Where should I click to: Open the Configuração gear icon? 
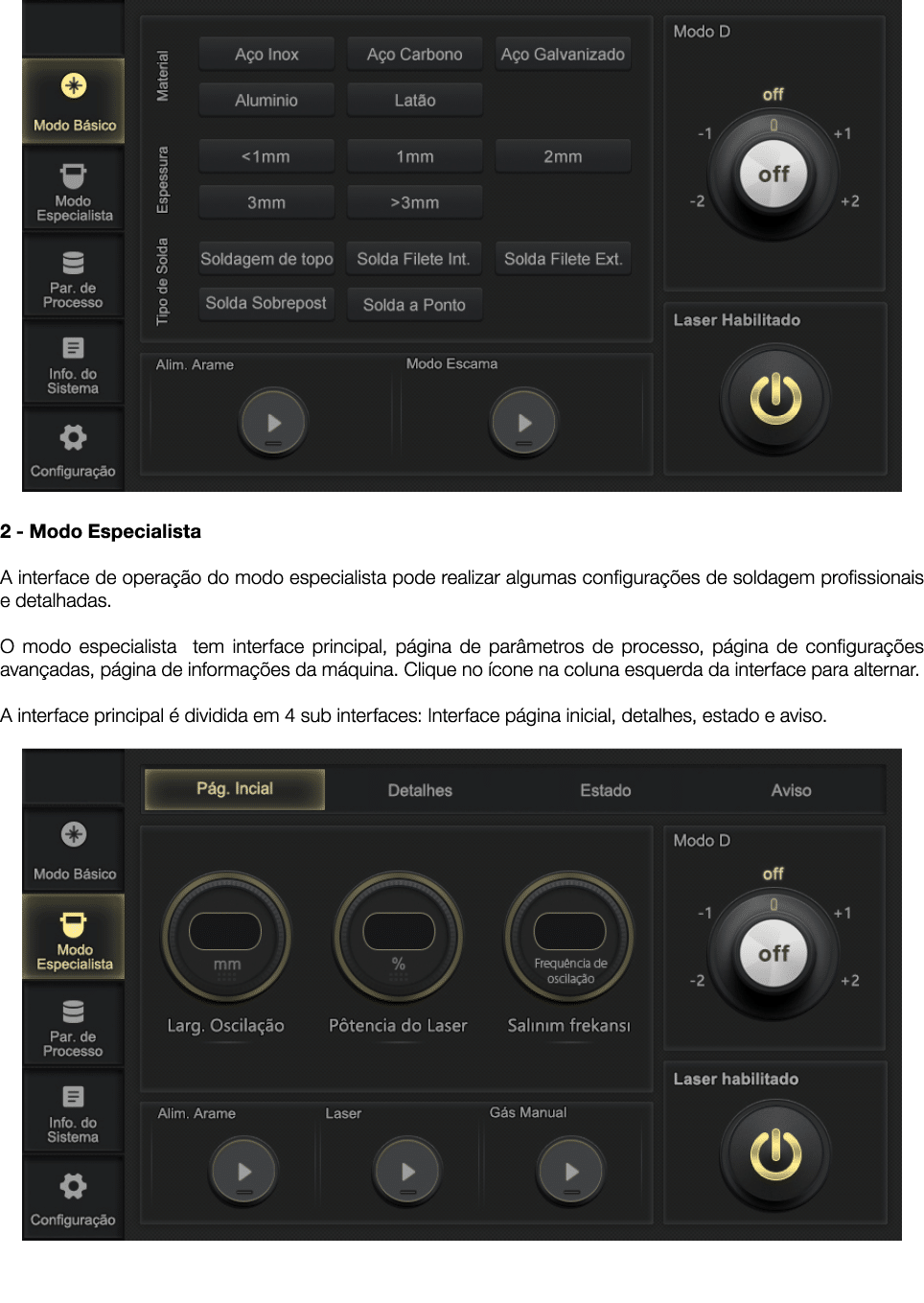click(73, 448)
